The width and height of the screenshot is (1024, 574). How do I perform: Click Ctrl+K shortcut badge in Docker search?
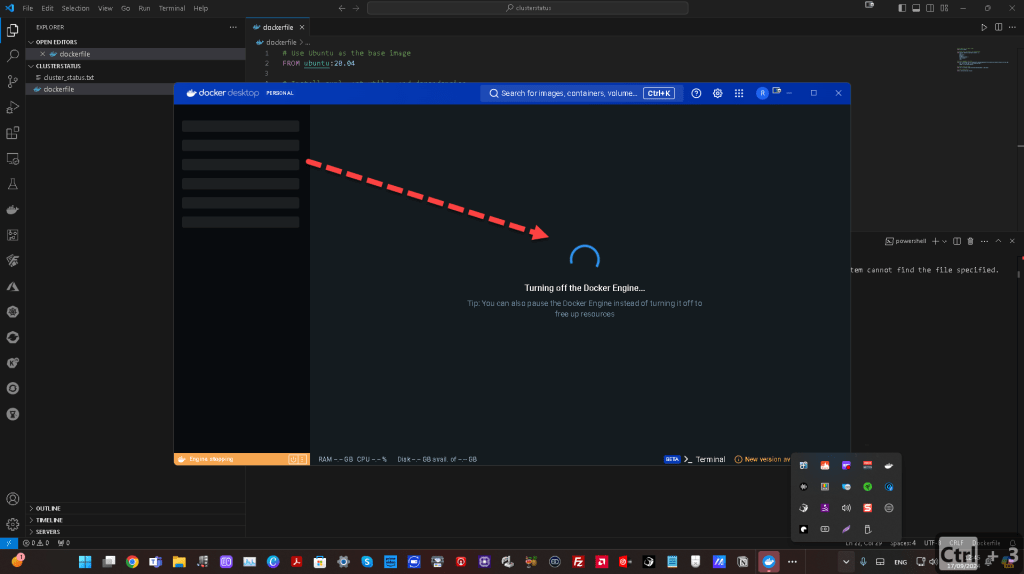coord(659,93)
